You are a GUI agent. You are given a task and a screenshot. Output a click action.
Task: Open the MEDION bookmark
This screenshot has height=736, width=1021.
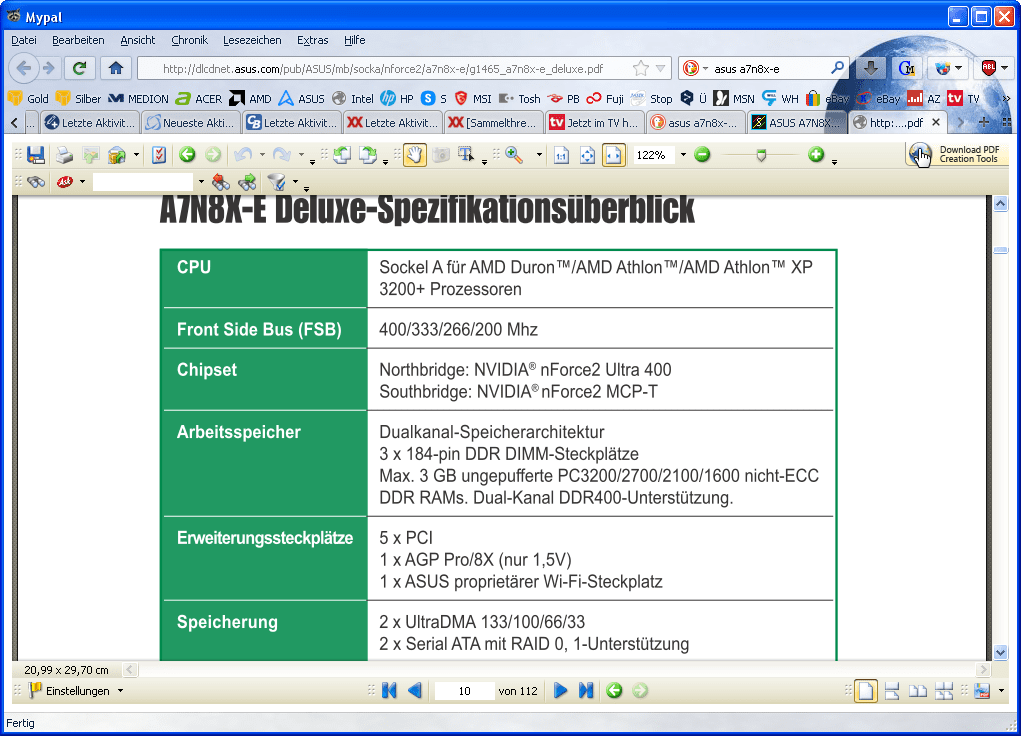[138, 98]
